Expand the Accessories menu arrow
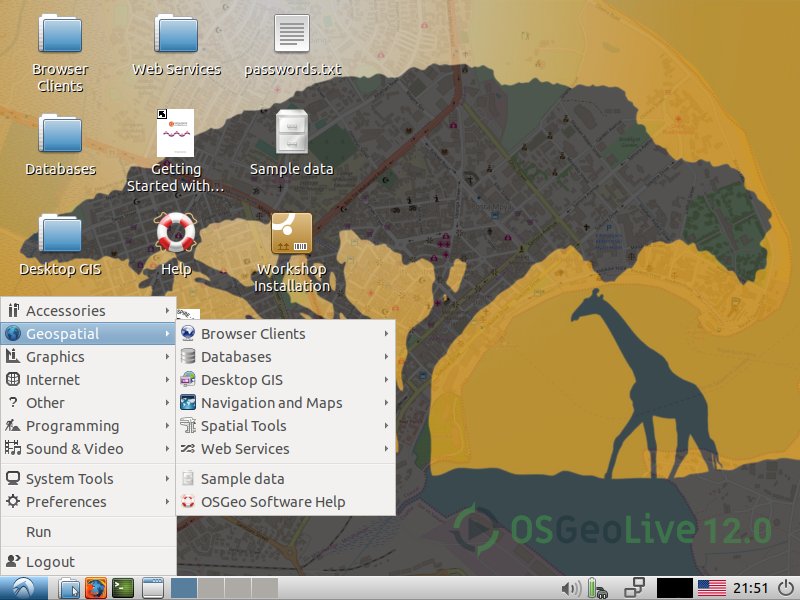The image size is (800, 600). pos(167,310)
